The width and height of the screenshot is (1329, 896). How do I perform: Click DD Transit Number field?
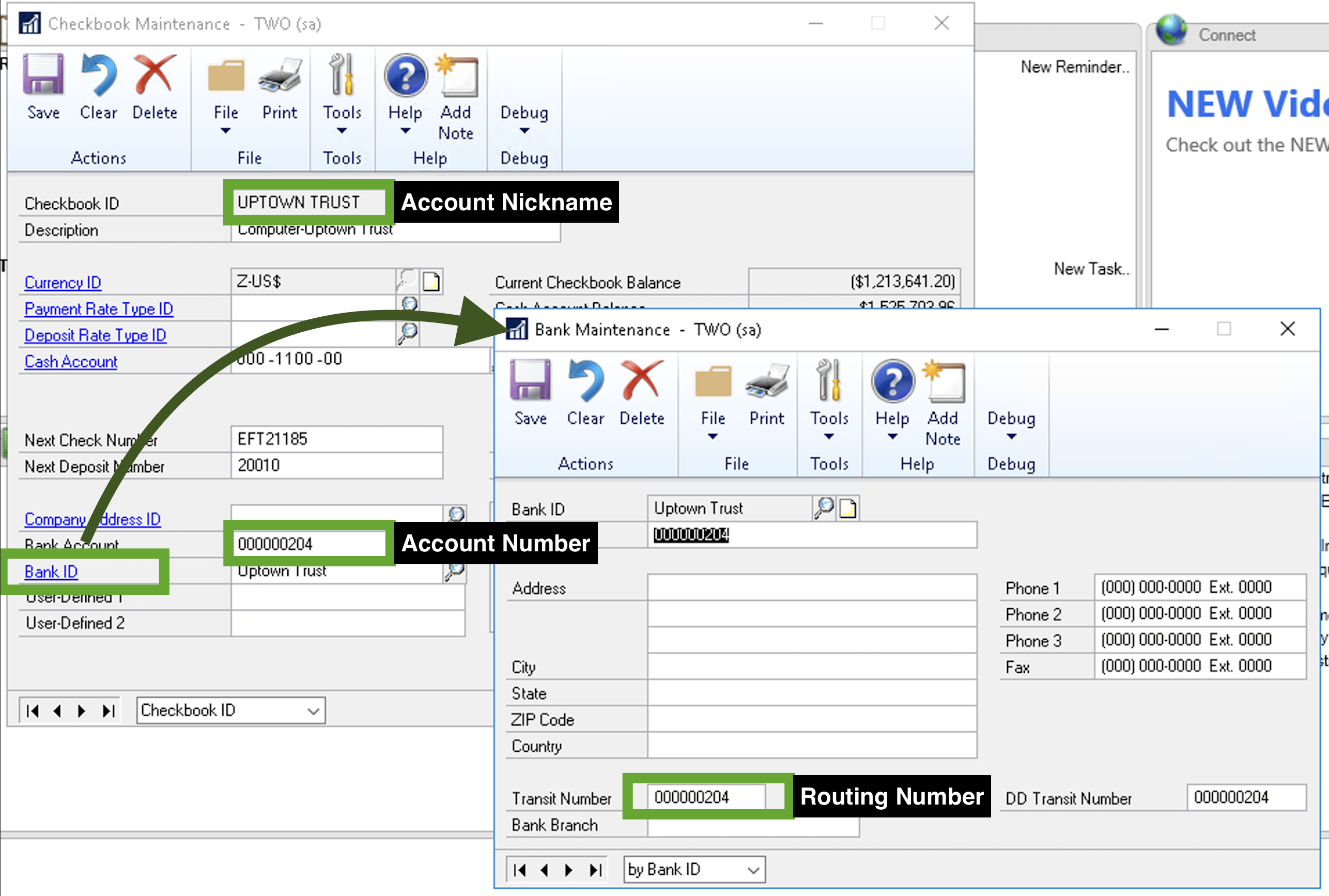click(1246, 797)
